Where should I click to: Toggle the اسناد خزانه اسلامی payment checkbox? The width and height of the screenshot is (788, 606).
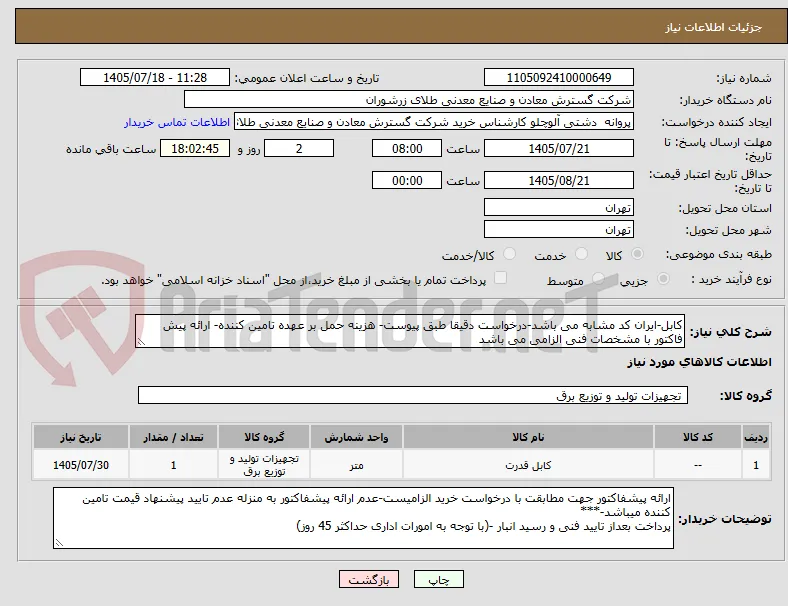[x=501, y=278]
